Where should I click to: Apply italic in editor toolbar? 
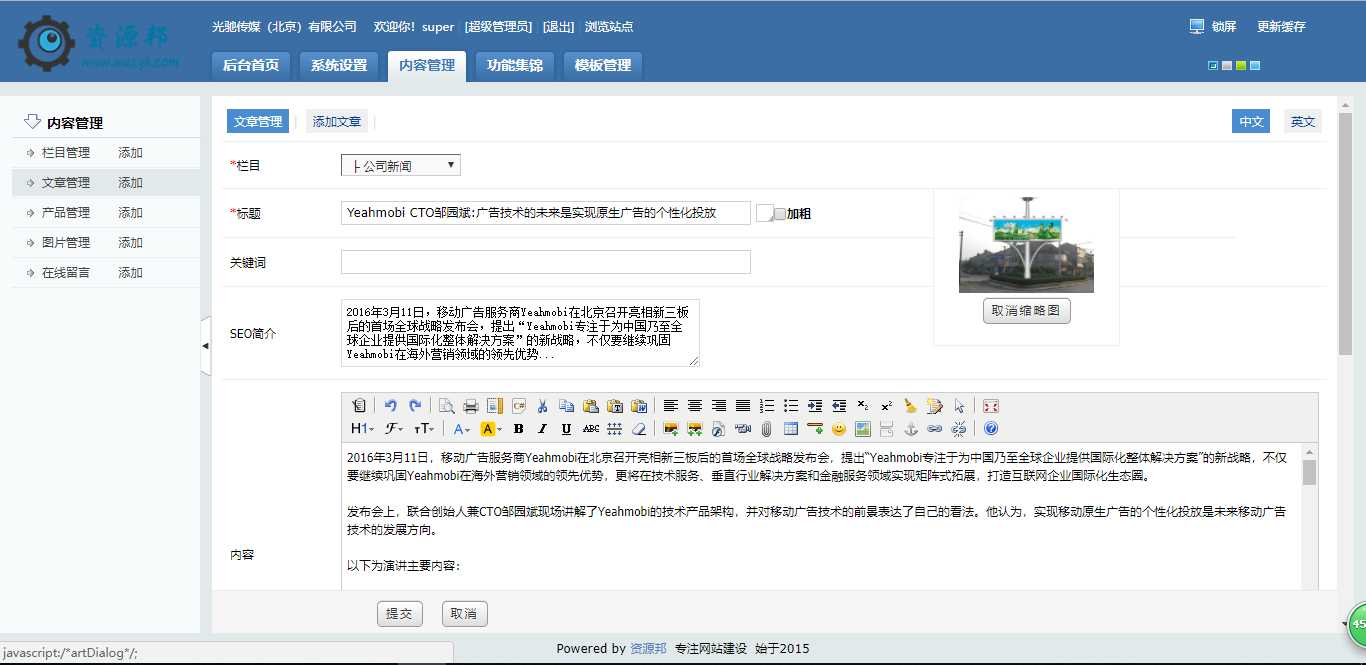tap(542, 429)
